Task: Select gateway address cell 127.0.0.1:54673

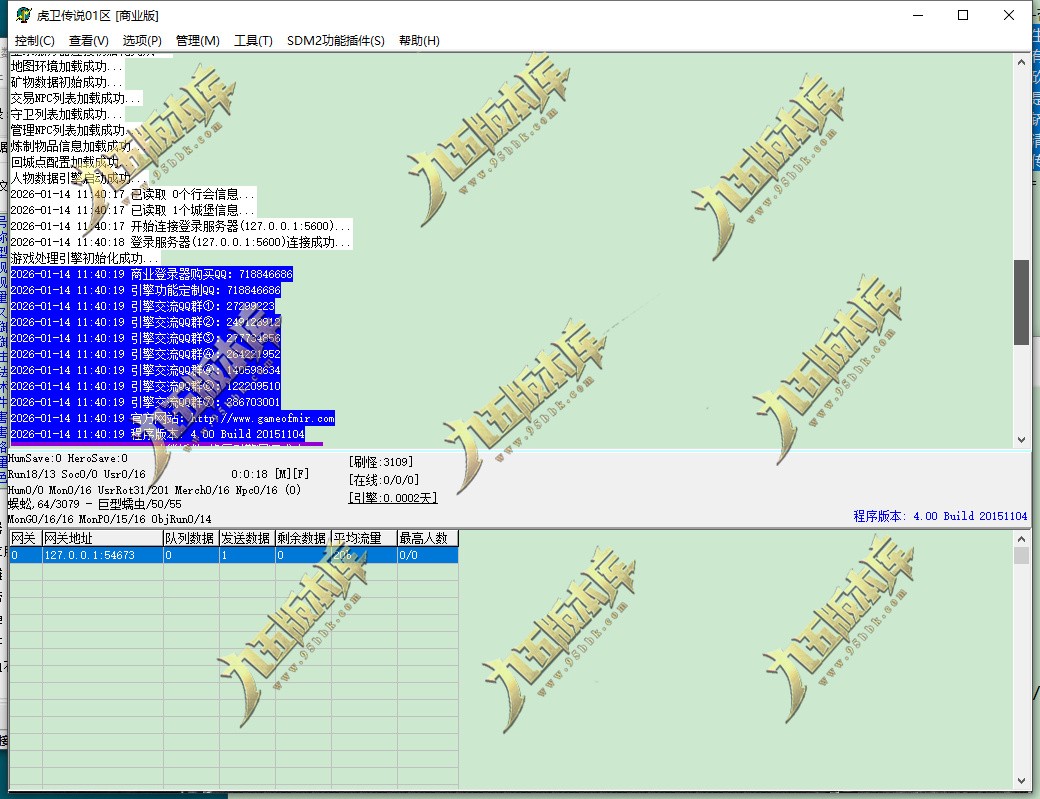Action: (x=103, y=555)
